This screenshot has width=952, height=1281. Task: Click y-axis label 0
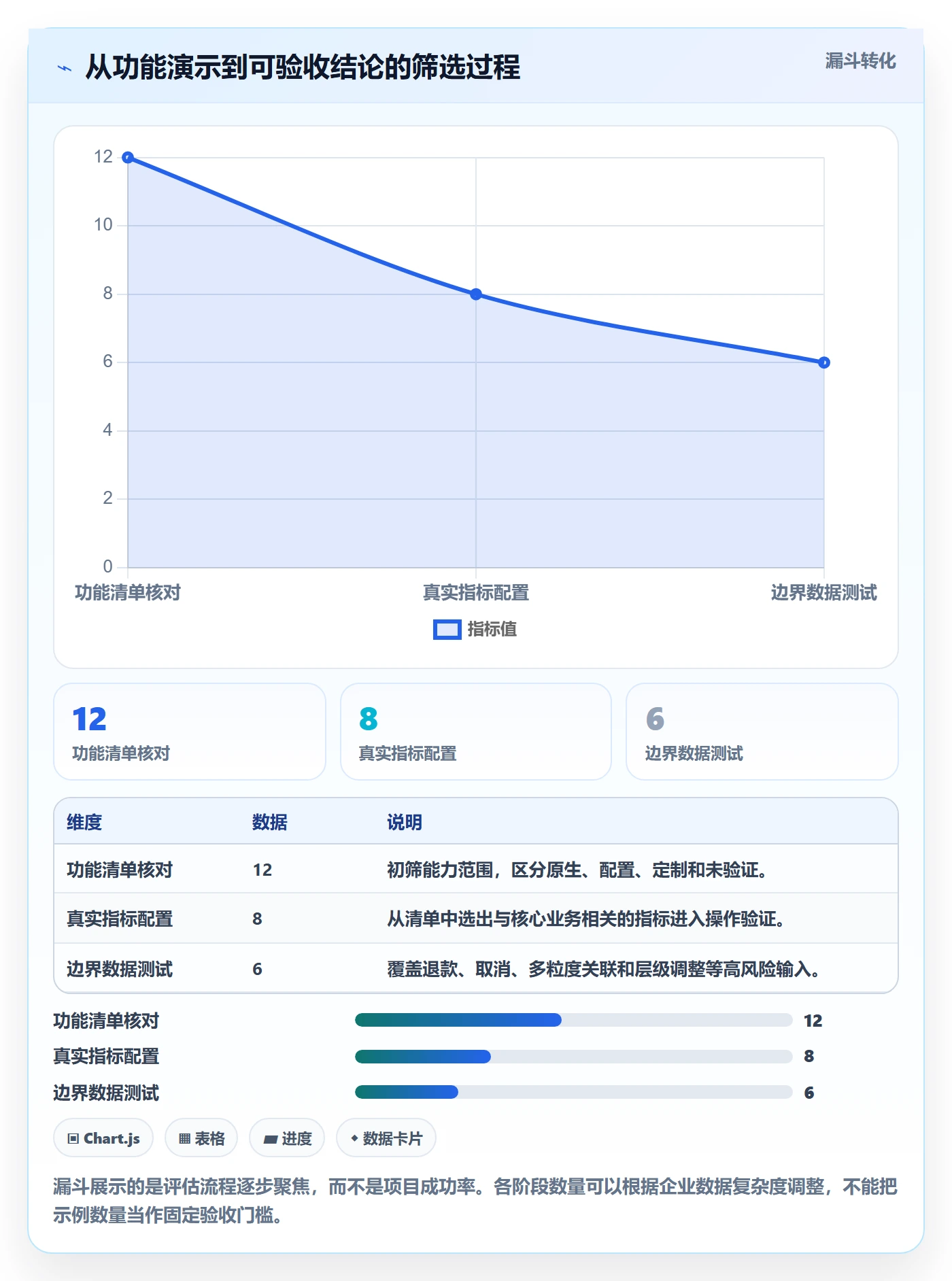coord(107,566)
